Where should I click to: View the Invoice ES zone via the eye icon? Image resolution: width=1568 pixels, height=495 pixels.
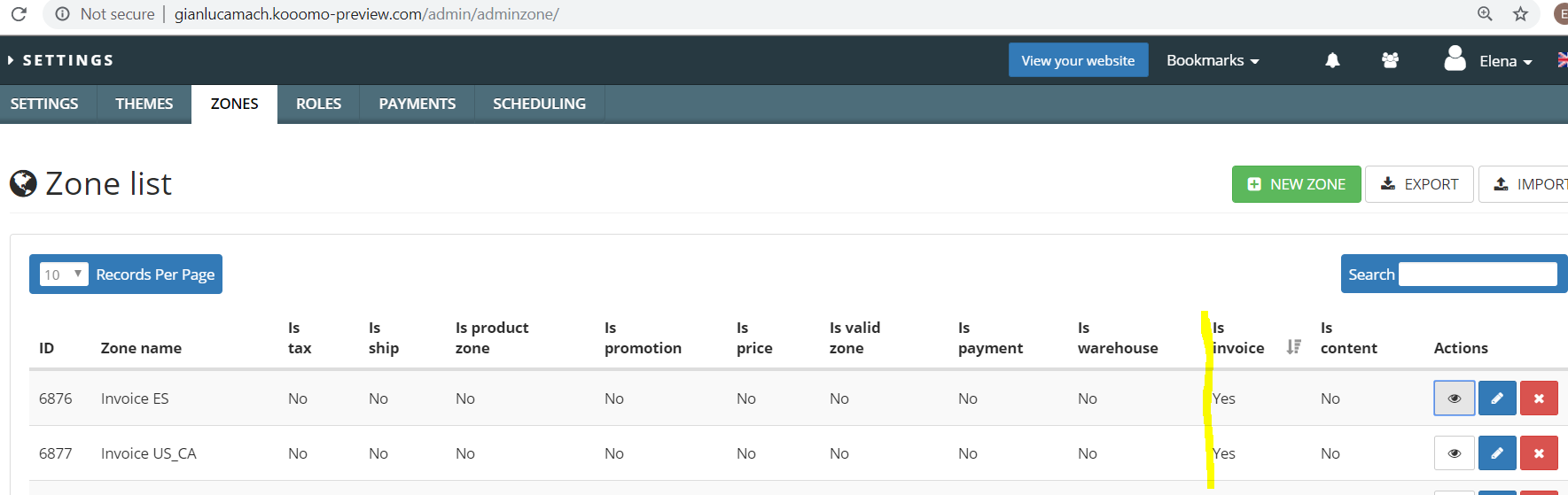(x=1455, y=398)
